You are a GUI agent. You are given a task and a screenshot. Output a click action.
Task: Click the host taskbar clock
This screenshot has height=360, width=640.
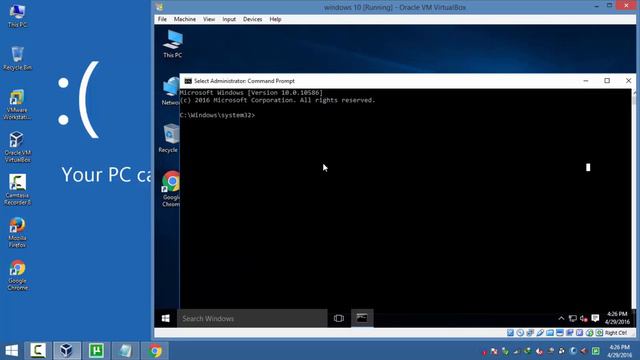point(619,351)
